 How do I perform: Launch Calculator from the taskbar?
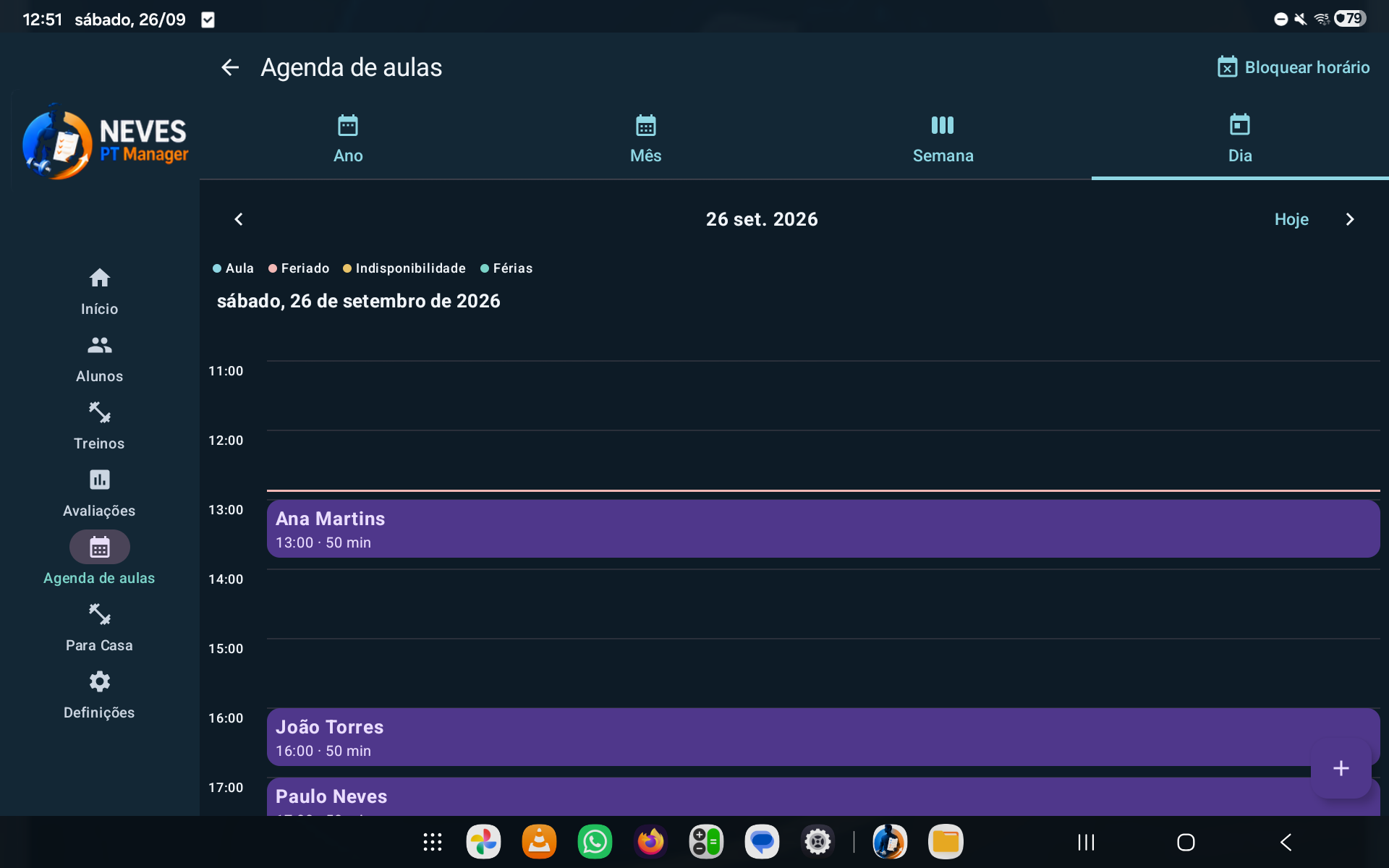tap(706, 842)
